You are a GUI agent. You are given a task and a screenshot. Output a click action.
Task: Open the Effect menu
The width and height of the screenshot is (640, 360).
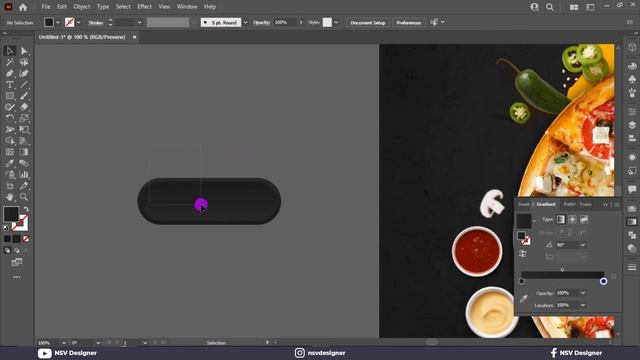click(x=144, y=7)
